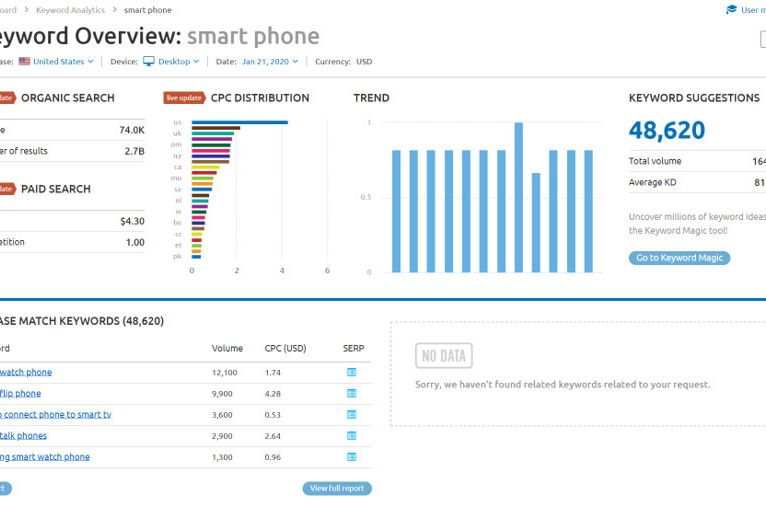Click the blue 'us' CPC distribution bar
The width and height of the screenshot is (766, 518).
coord(239,123)
